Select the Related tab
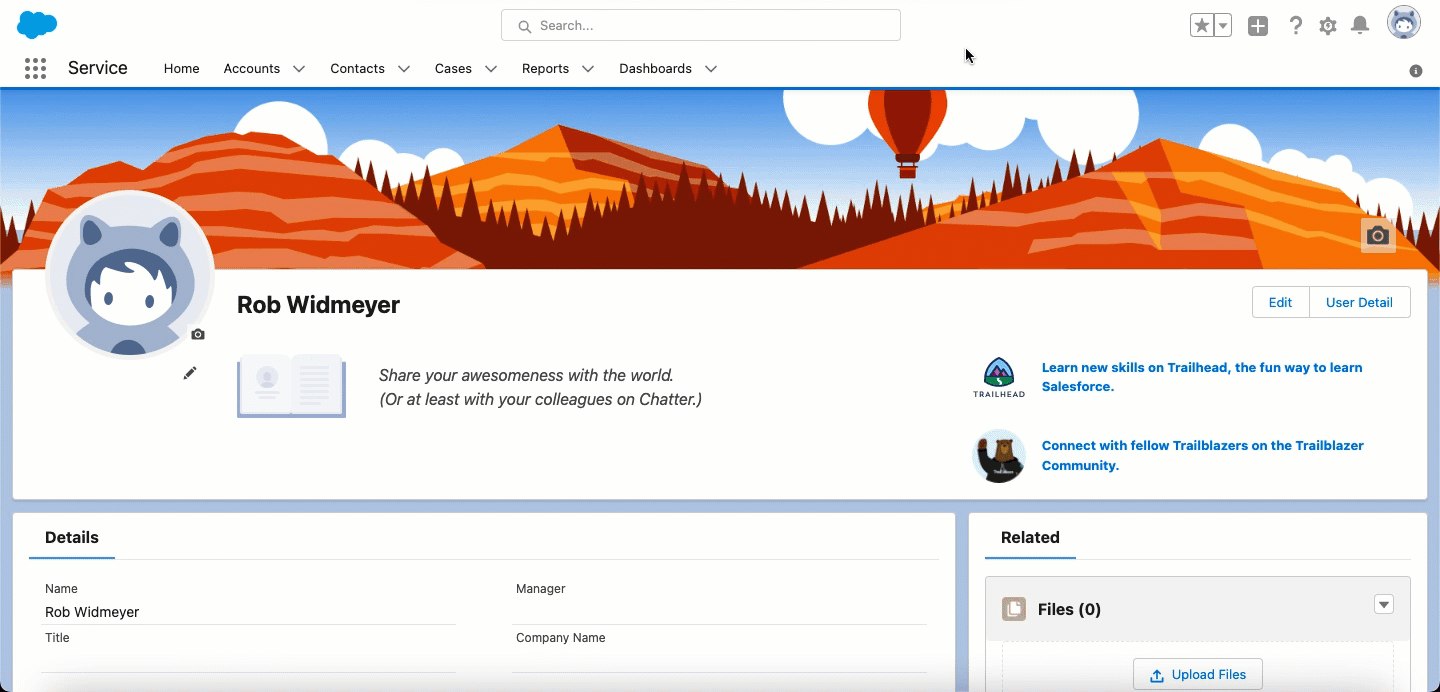 click(x=1030, y=537)
